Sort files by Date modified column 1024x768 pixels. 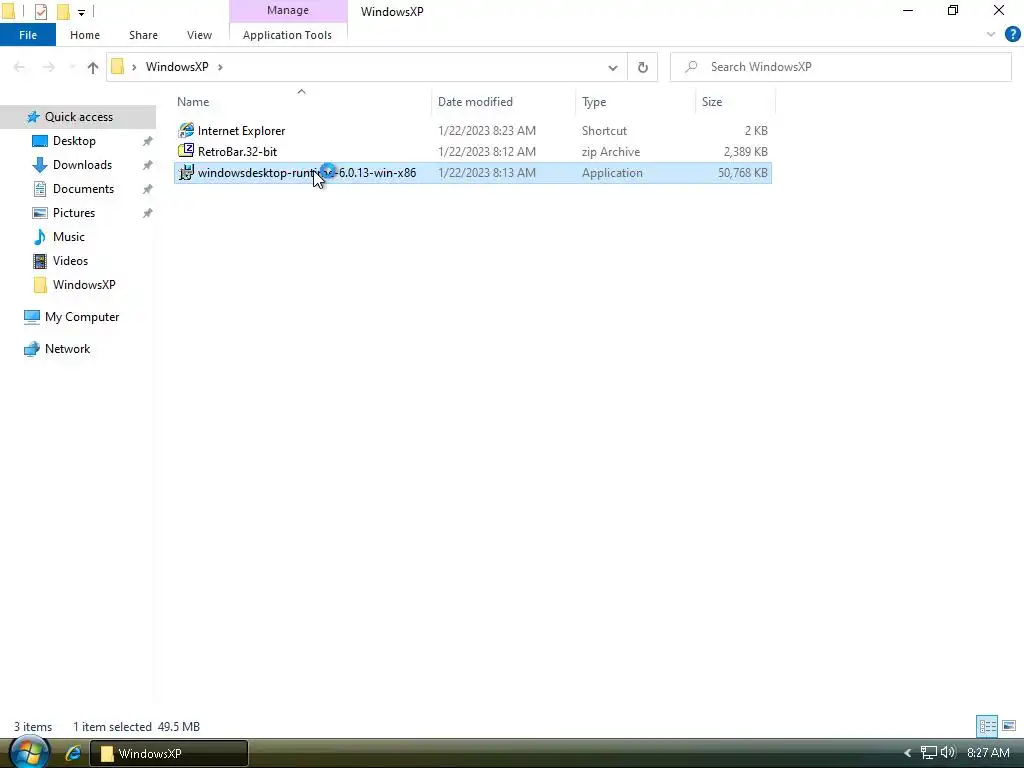click(x=475, y=102)
